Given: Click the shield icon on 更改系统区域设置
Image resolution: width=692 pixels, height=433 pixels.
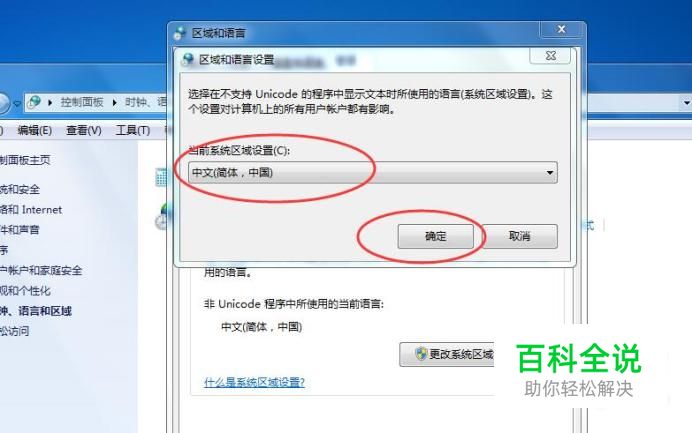Looking at the screenshot, I should click(421, 354).
